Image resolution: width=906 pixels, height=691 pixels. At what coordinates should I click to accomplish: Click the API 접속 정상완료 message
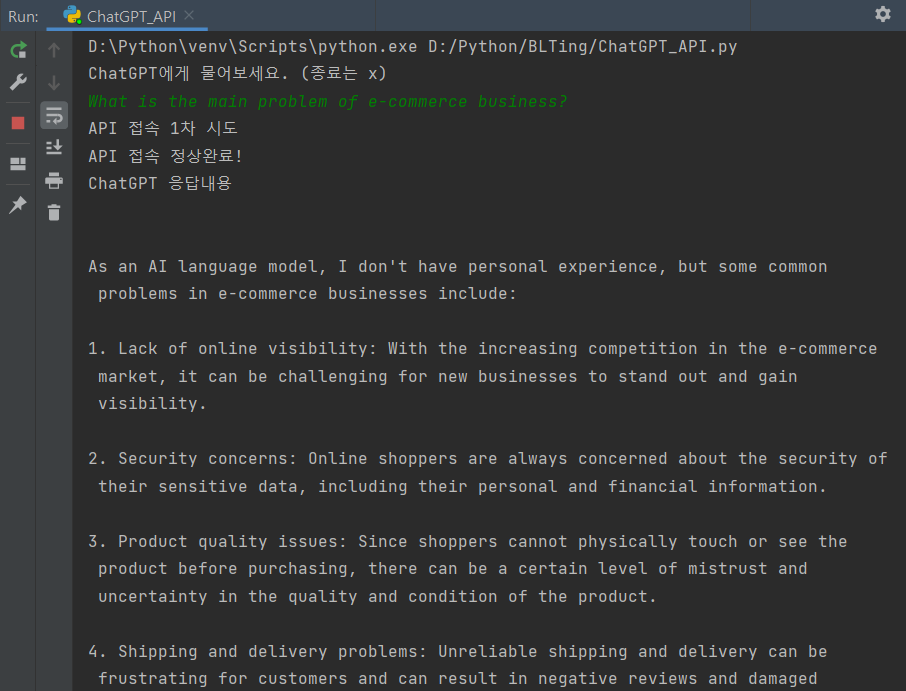165,155
